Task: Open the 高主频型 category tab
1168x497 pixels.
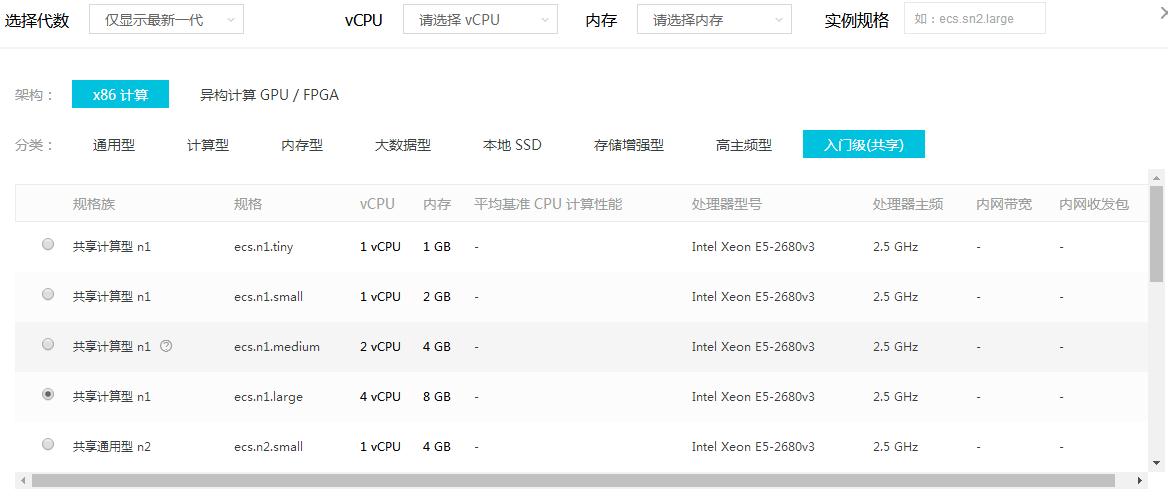Action: point(744,145)
